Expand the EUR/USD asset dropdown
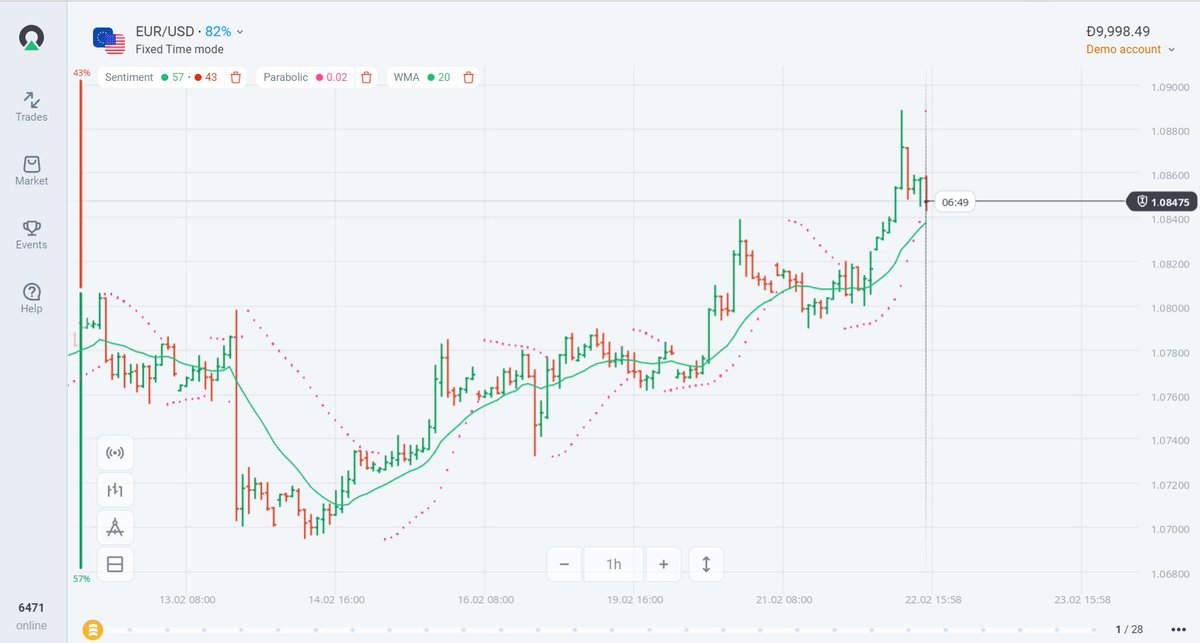 (240, 32)
